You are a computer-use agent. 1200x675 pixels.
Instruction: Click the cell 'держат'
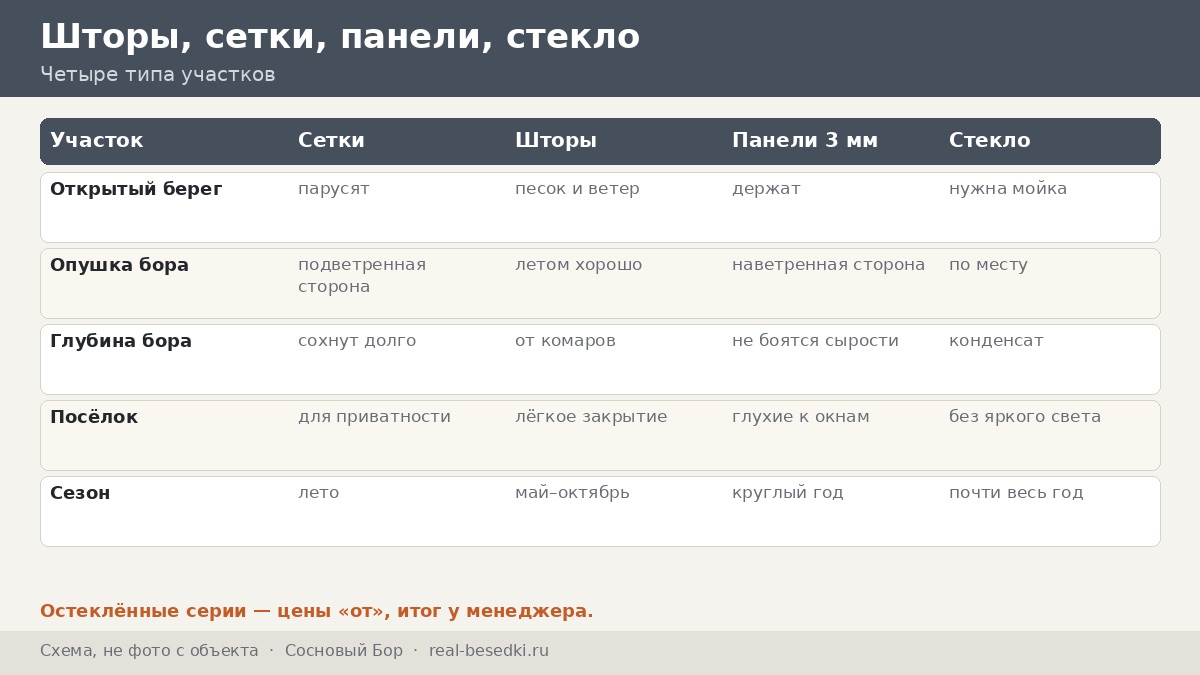(766, 189)
